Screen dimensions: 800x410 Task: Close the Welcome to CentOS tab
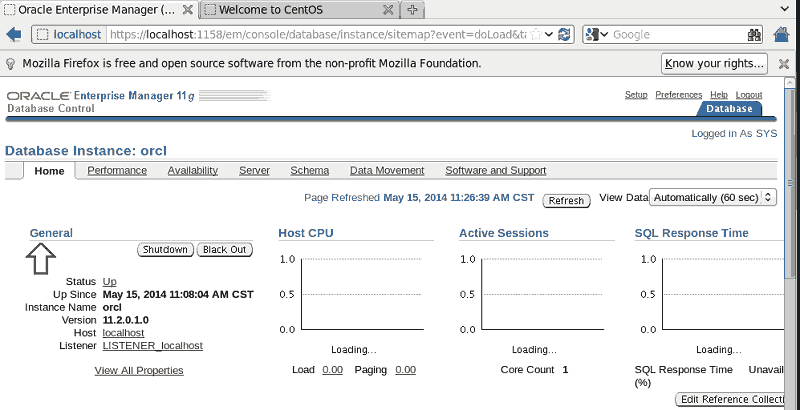point(388,10)
